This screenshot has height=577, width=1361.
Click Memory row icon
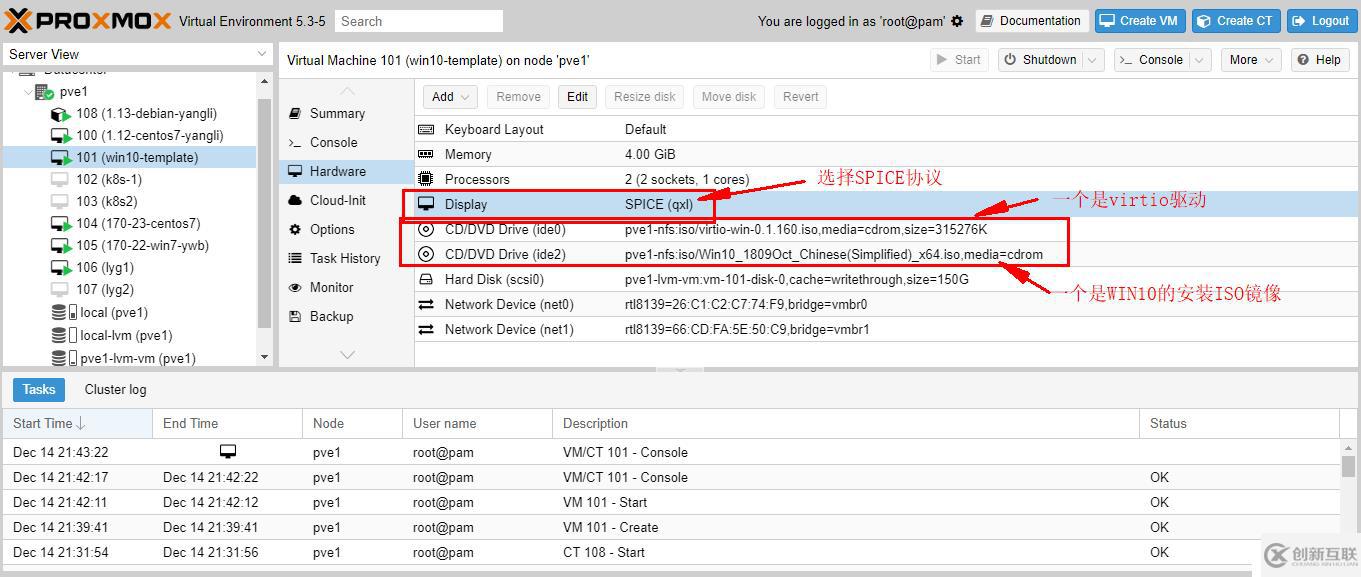426,154
